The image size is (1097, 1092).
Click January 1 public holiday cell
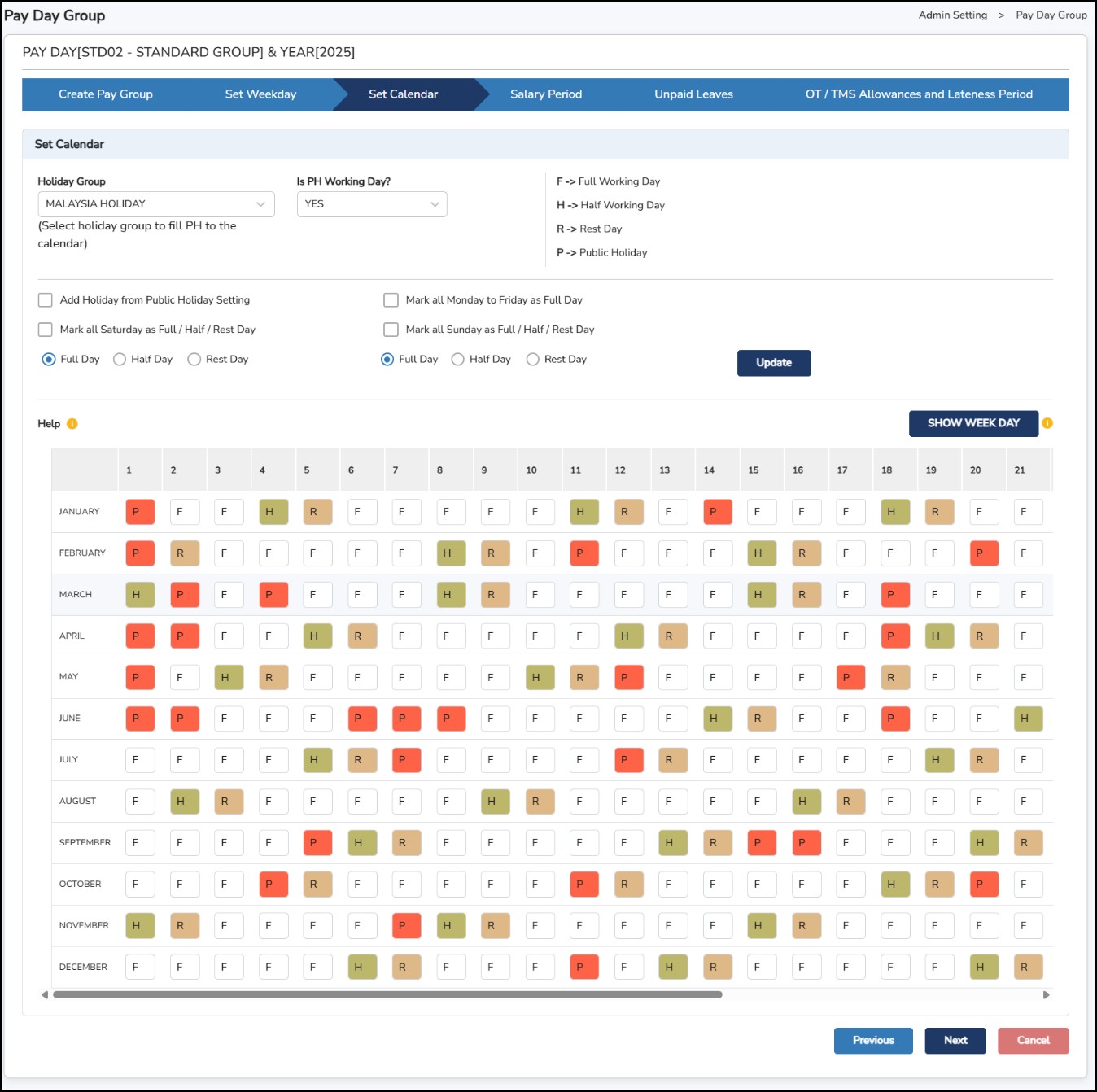140,512
